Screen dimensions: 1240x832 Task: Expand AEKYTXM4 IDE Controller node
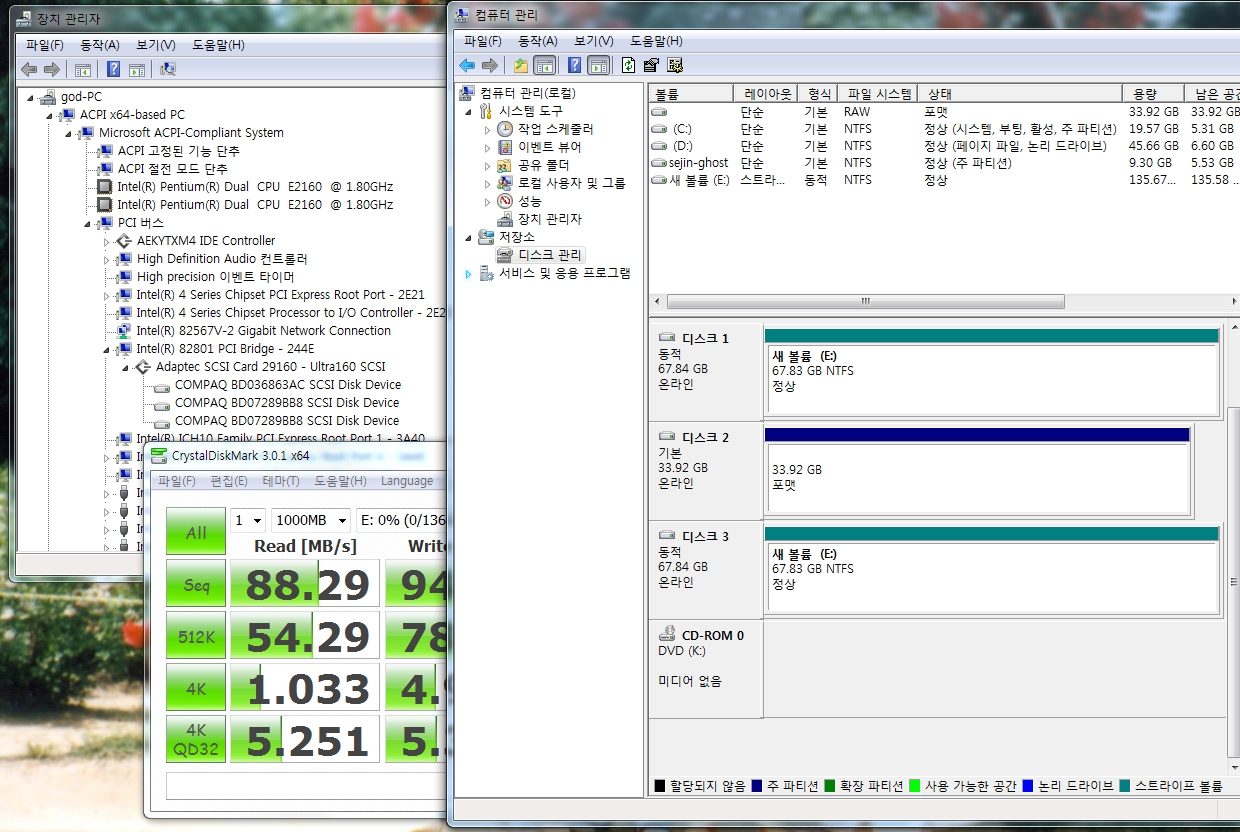(x=107, y=241)
